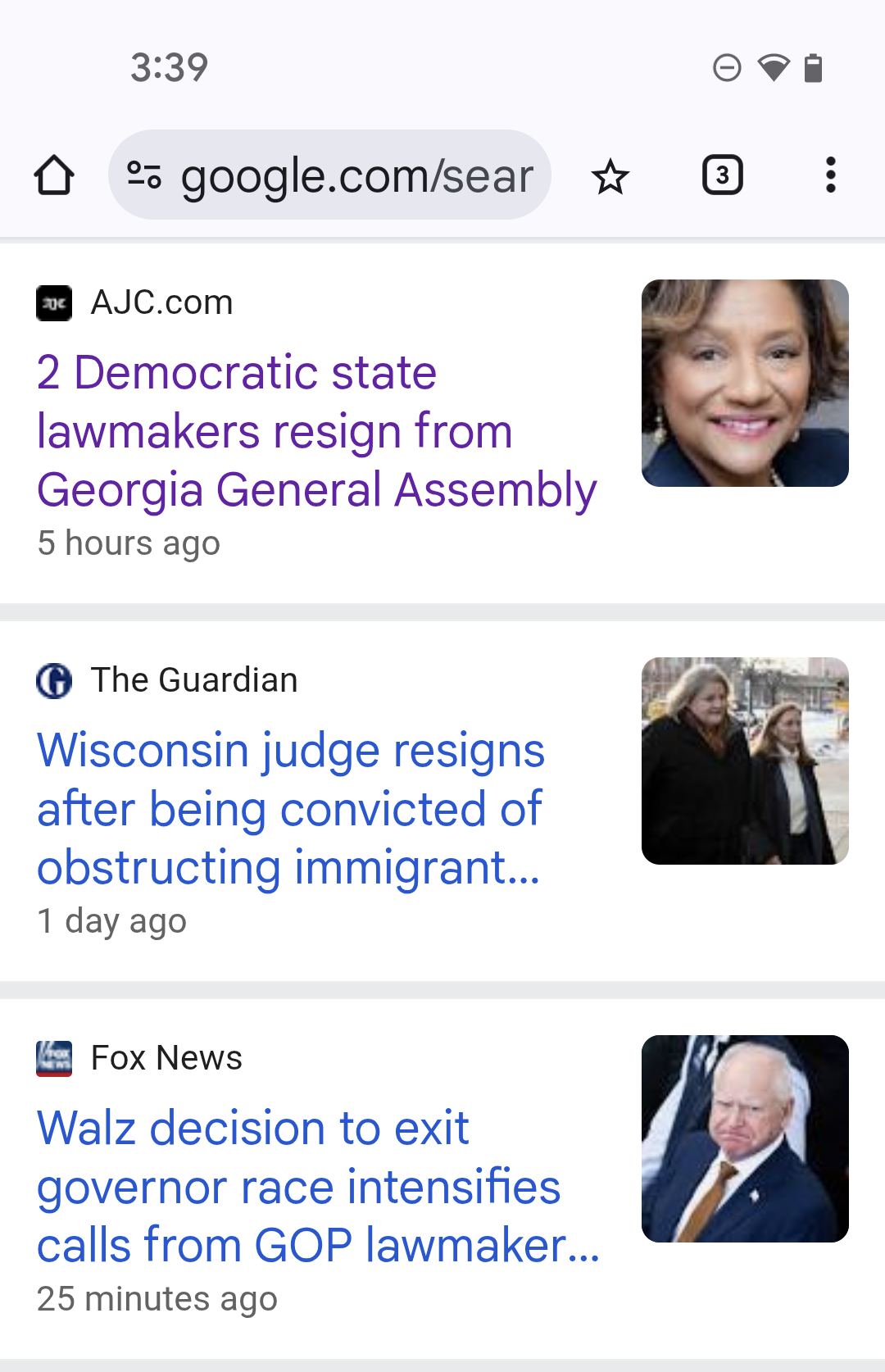
Task: Tap the AJC article portrait thumbnail
Action: tap(745, 384)
